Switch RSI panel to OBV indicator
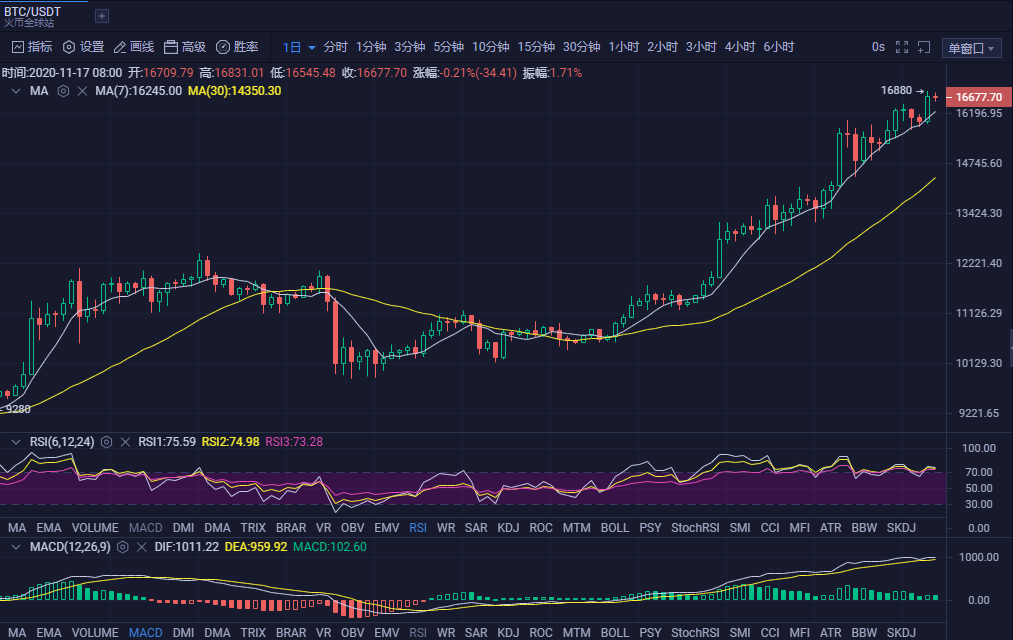The height and width of the screenshot is (640, 1013). tap(352, 528)
